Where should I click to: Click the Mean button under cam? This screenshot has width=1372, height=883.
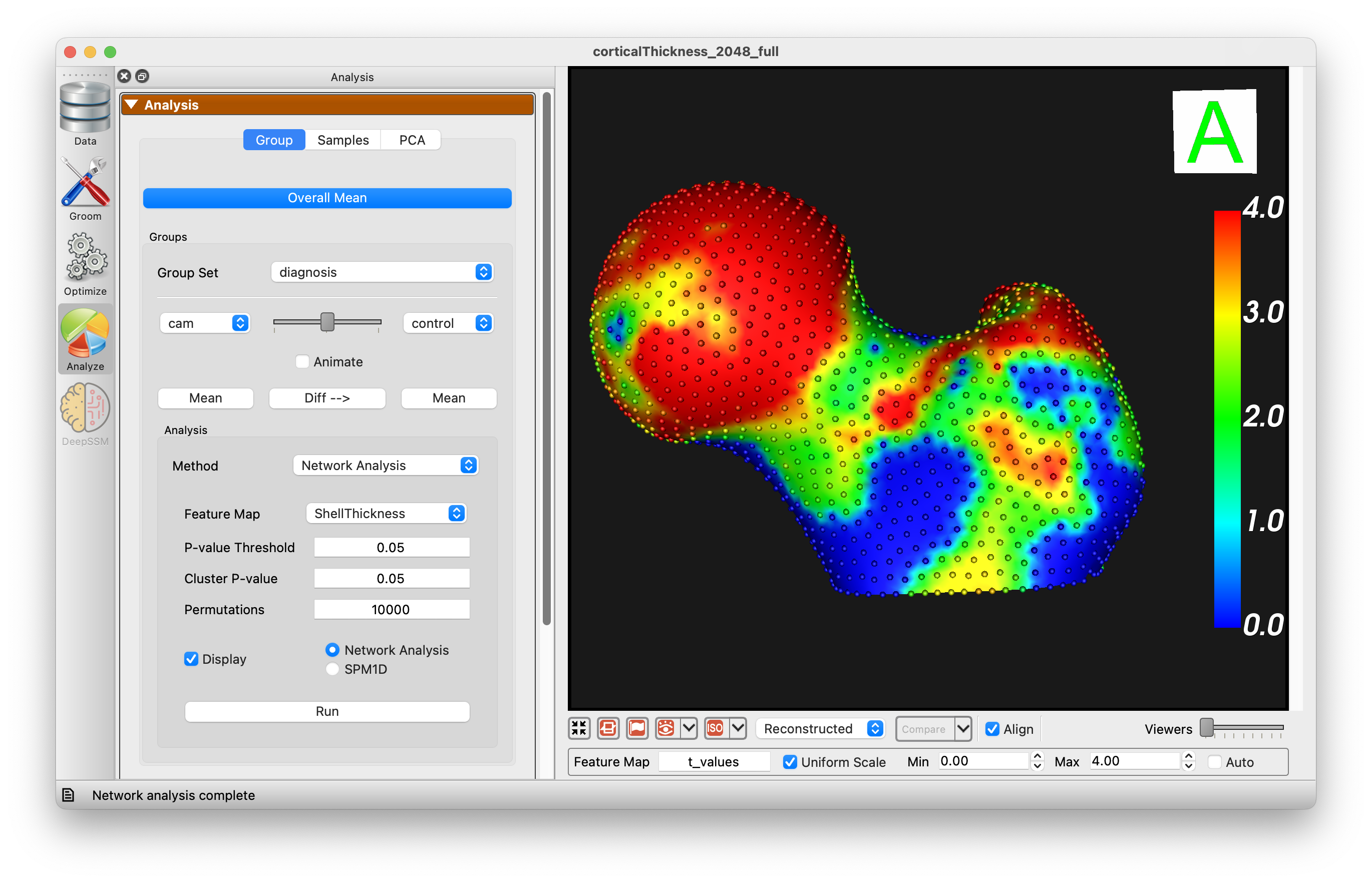205,398
